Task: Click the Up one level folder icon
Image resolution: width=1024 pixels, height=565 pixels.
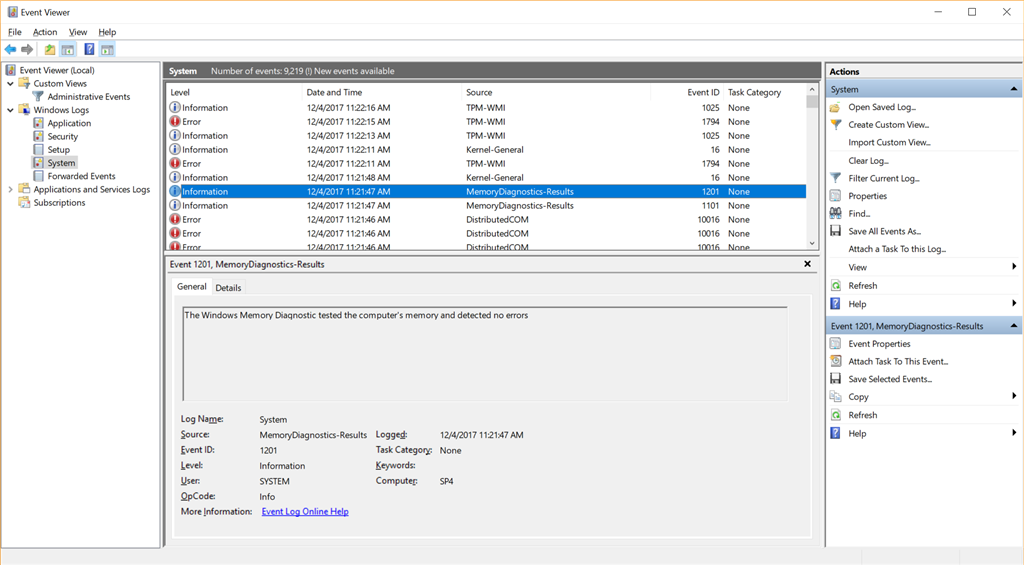Action: coord(50,50)
